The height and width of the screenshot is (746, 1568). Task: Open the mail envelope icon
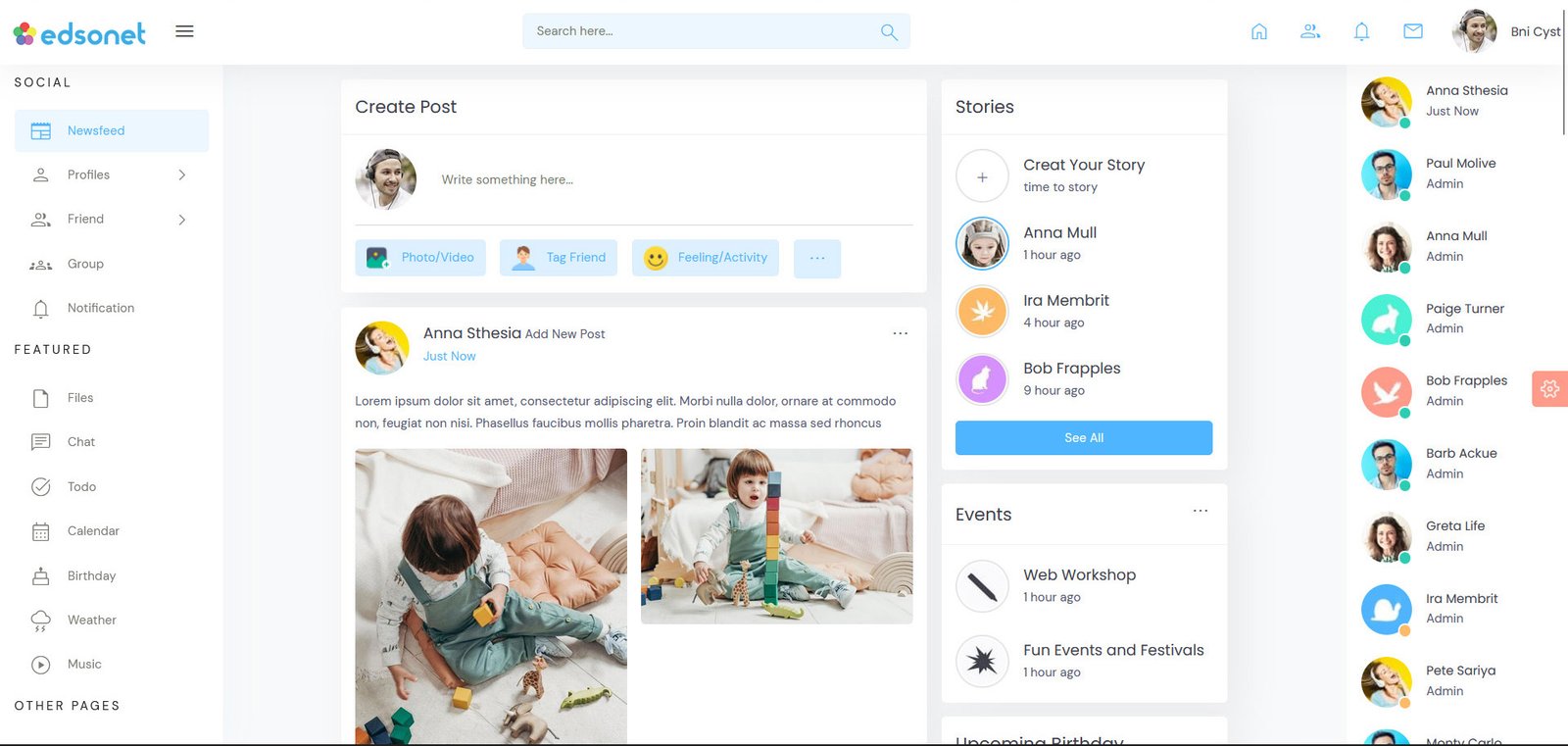tap(1413, 31)
